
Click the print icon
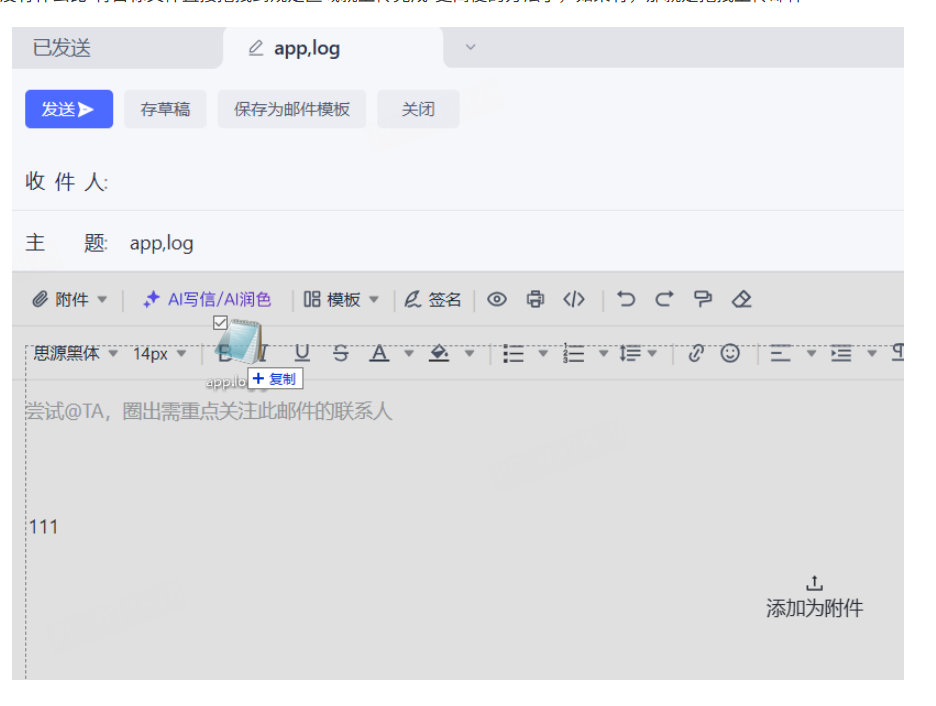[x=535, y=299]
